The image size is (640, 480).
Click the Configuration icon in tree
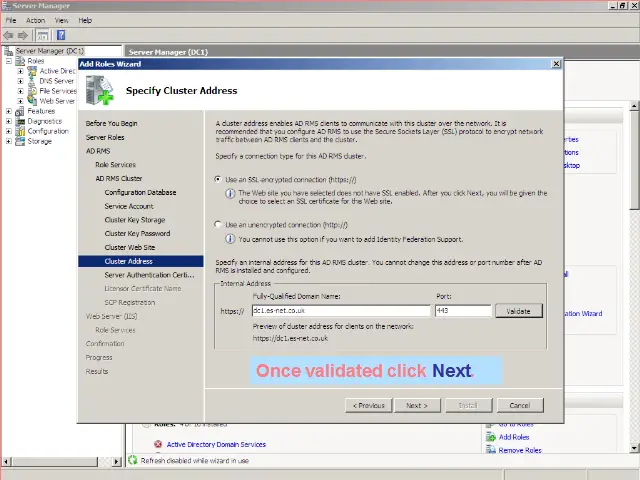click(21, 131)
